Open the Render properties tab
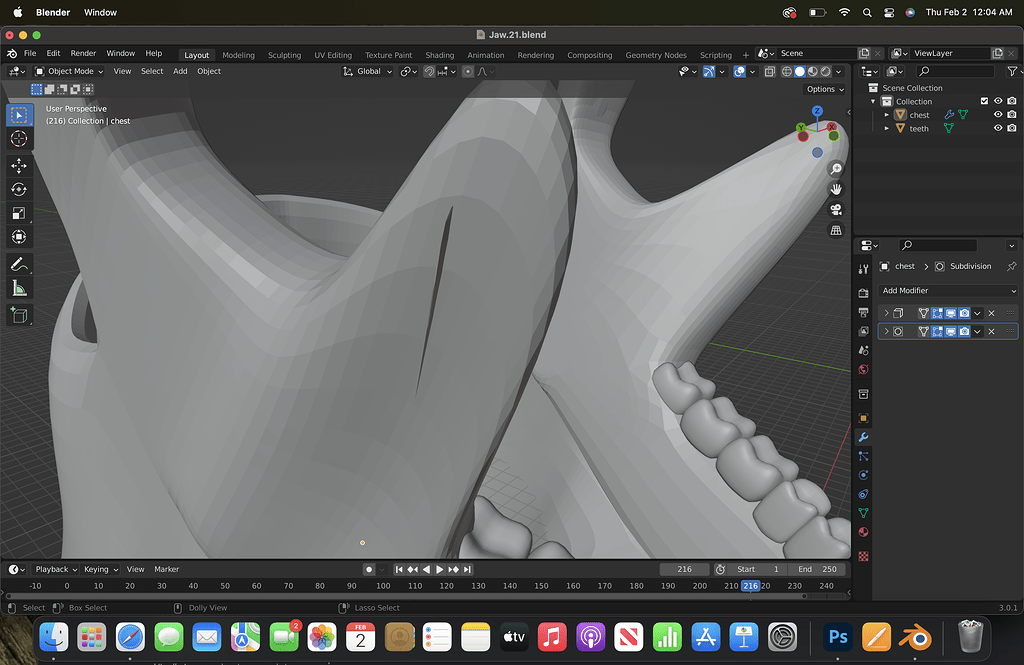 click(x=863, y=293)
